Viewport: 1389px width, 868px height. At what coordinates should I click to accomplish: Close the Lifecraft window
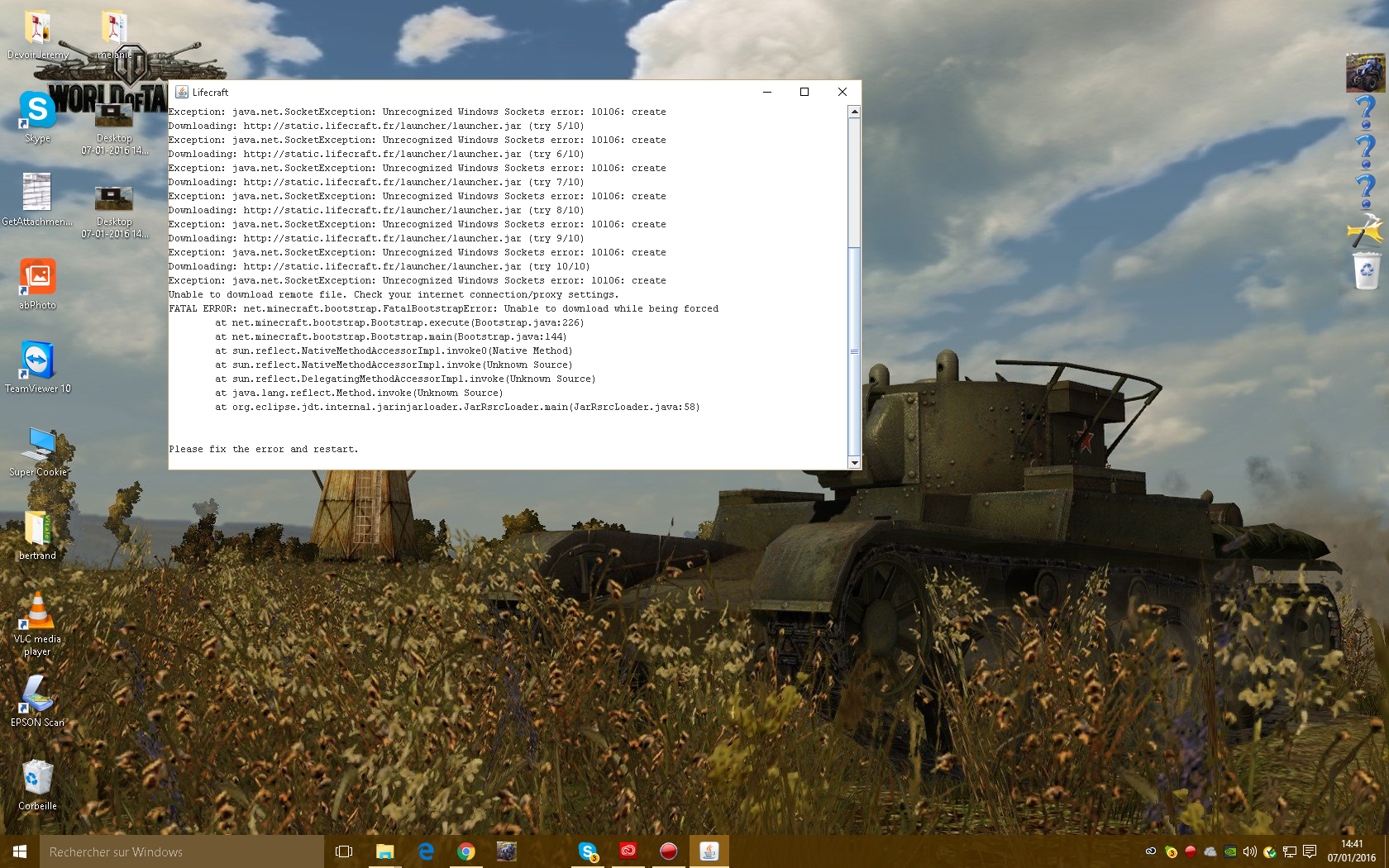(842, 92)
